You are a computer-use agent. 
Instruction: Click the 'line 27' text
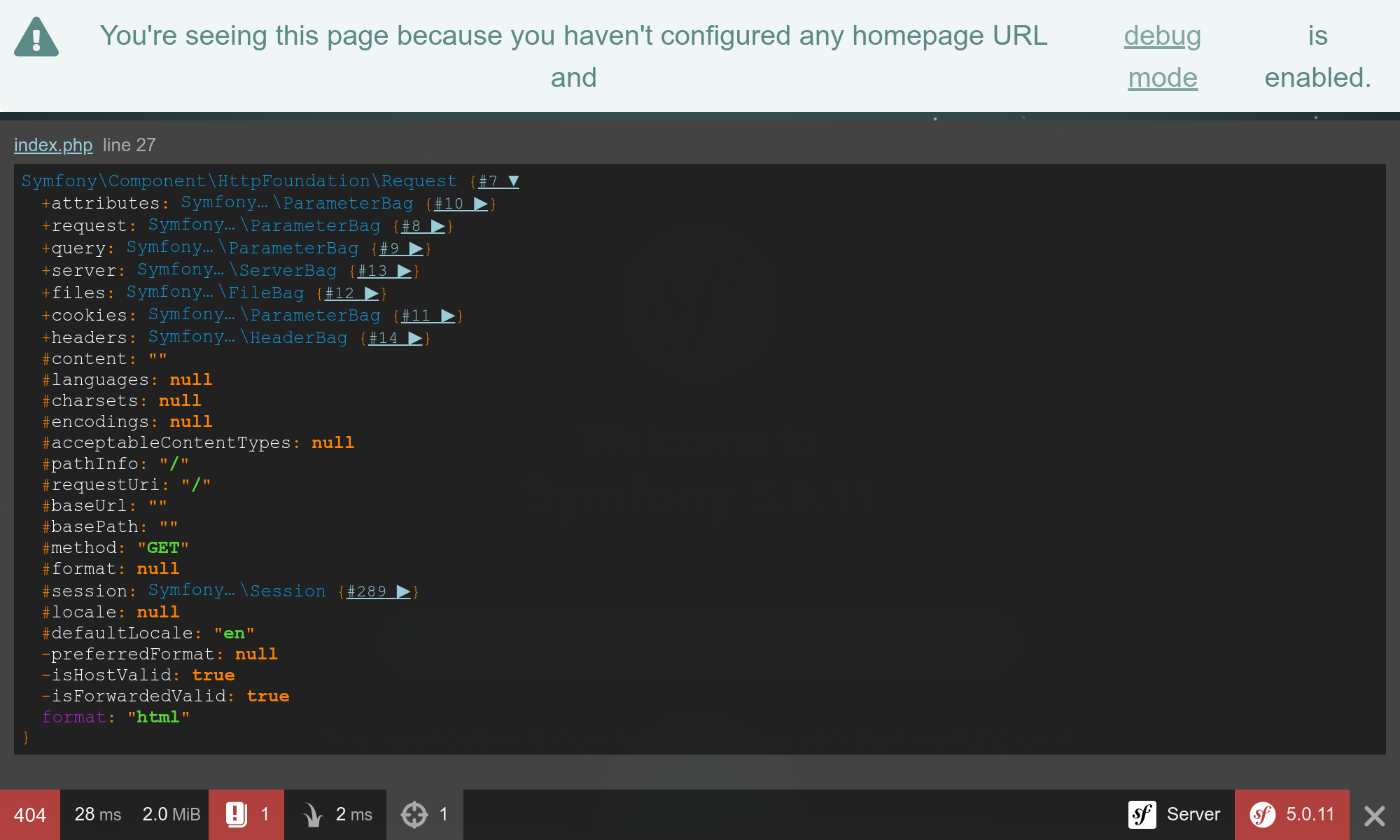(x=129, y=145)
